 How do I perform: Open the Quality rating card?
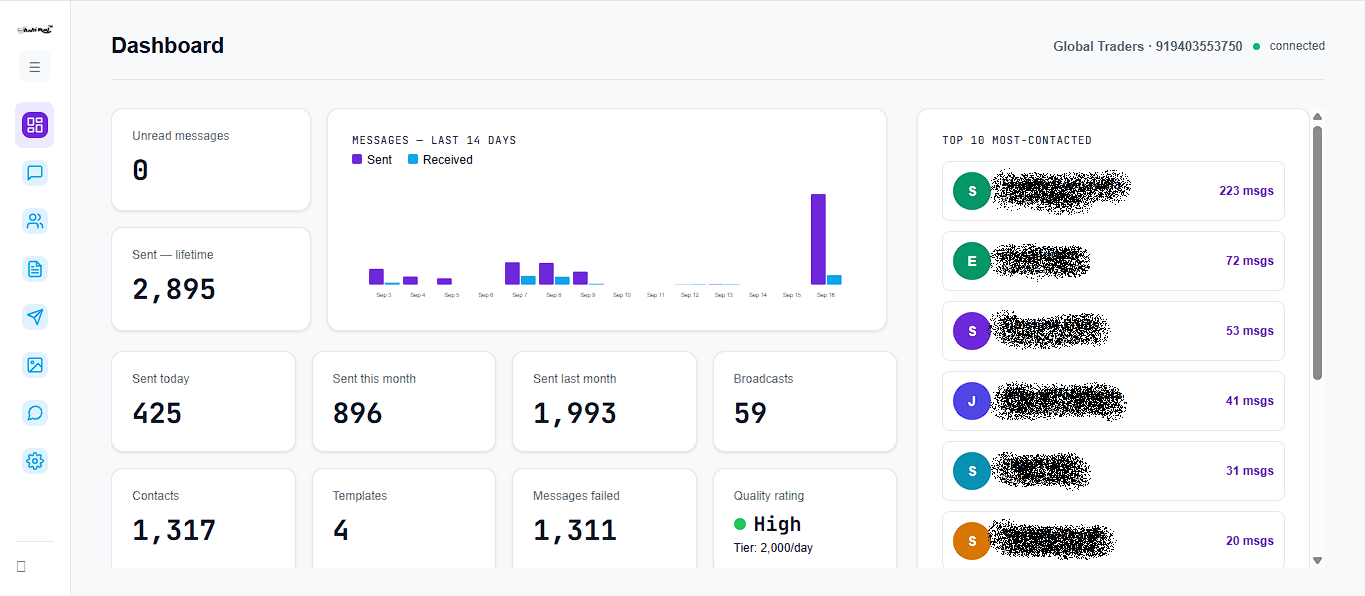805,518
